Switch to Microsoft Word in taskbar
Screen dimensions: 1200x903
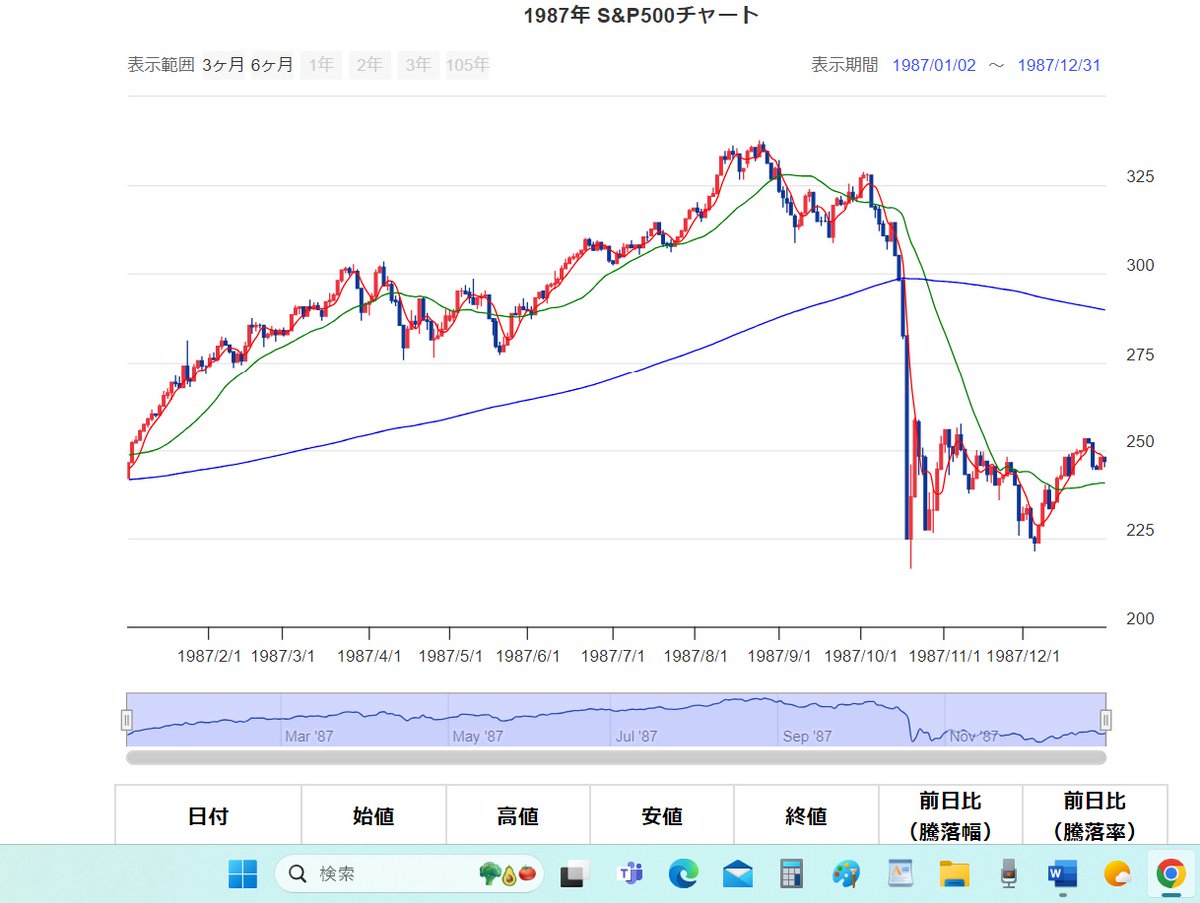pyautogui.click(x=1061, y=875)
